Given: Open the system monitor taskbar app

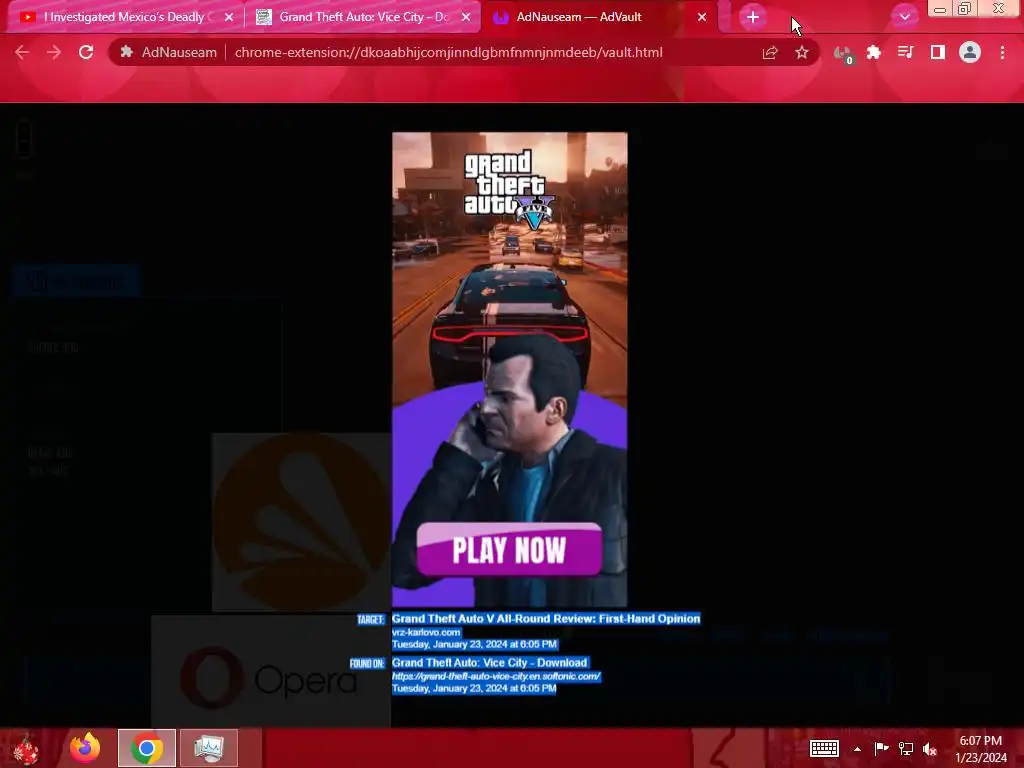Looking at the screenshot, I should pyautogui.click(x=209, y=748).
